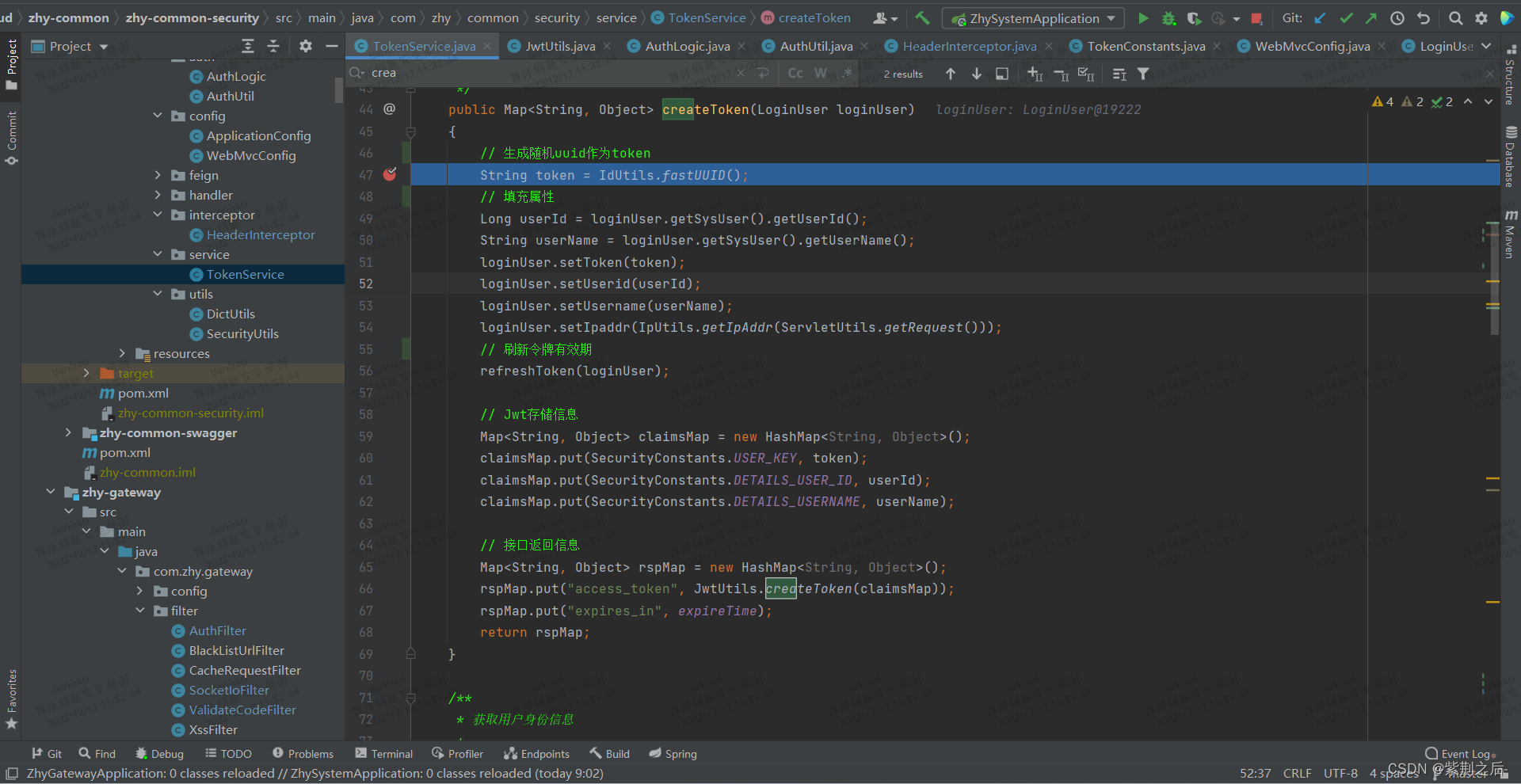Screen dimensions: 1521x784
Task: Remove breakpoint on line 47
Action: (390, 174)
